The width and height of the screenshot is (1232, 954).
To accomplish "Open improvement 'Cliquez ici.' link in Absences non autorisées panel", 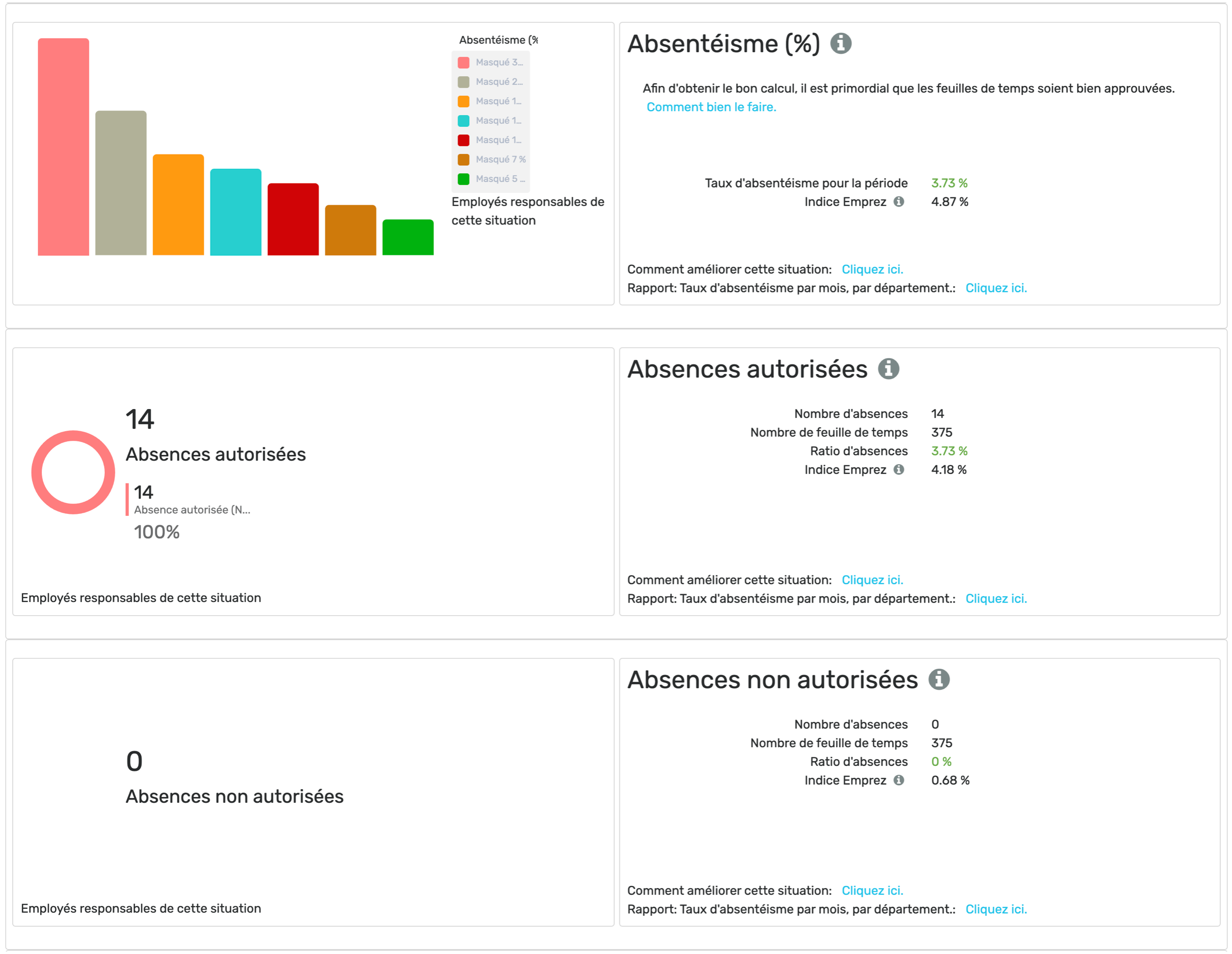I will (x=871, y=890).
